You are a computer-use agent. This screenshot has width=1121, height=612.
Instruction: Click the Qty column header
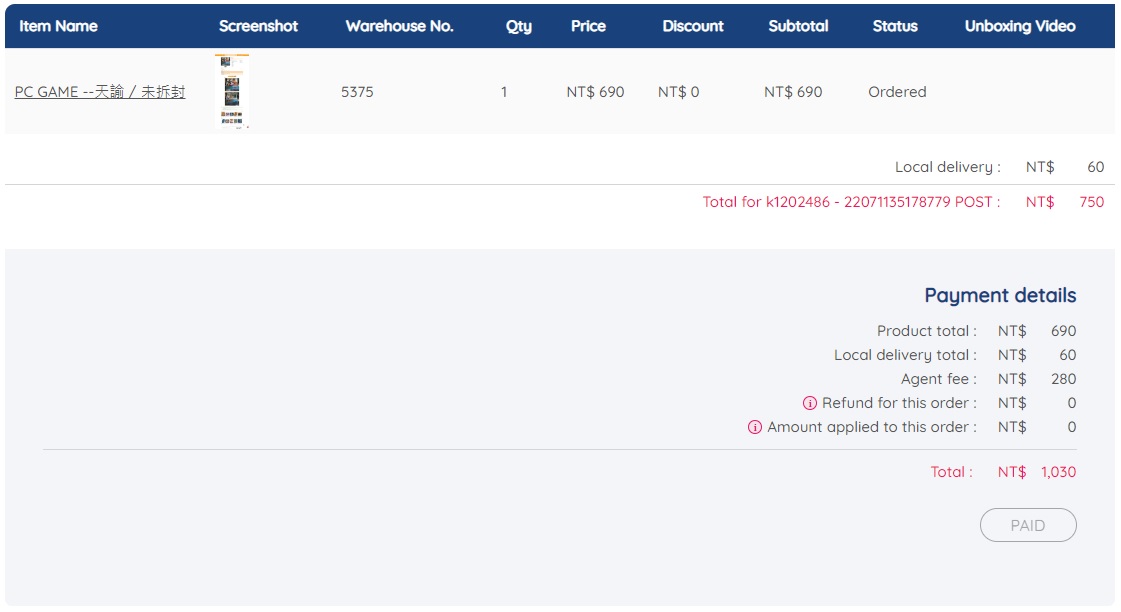519,26
